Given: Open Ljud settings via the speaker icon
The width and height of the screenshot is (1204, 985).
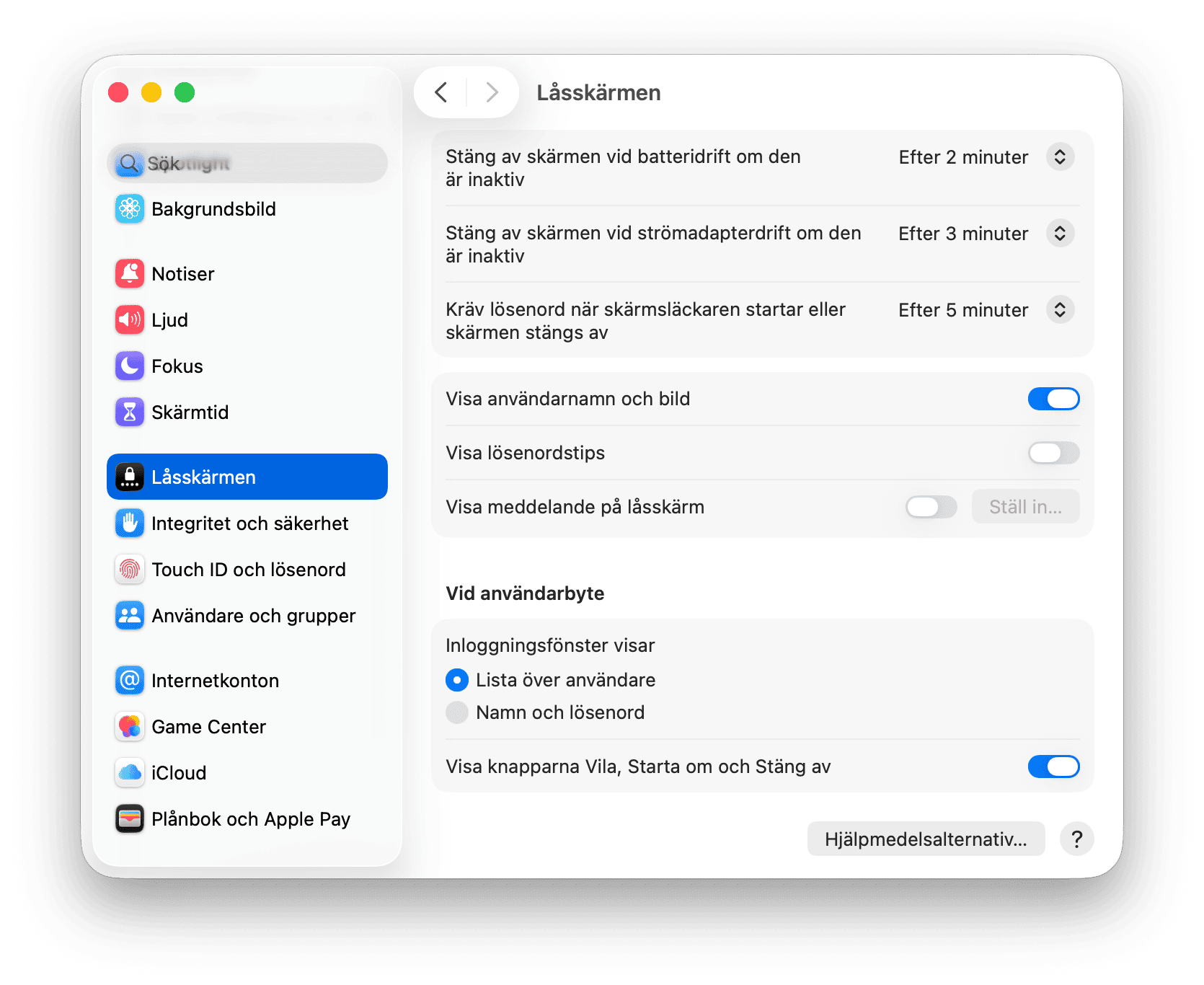Looking at the screenshot, I should 129,319.
